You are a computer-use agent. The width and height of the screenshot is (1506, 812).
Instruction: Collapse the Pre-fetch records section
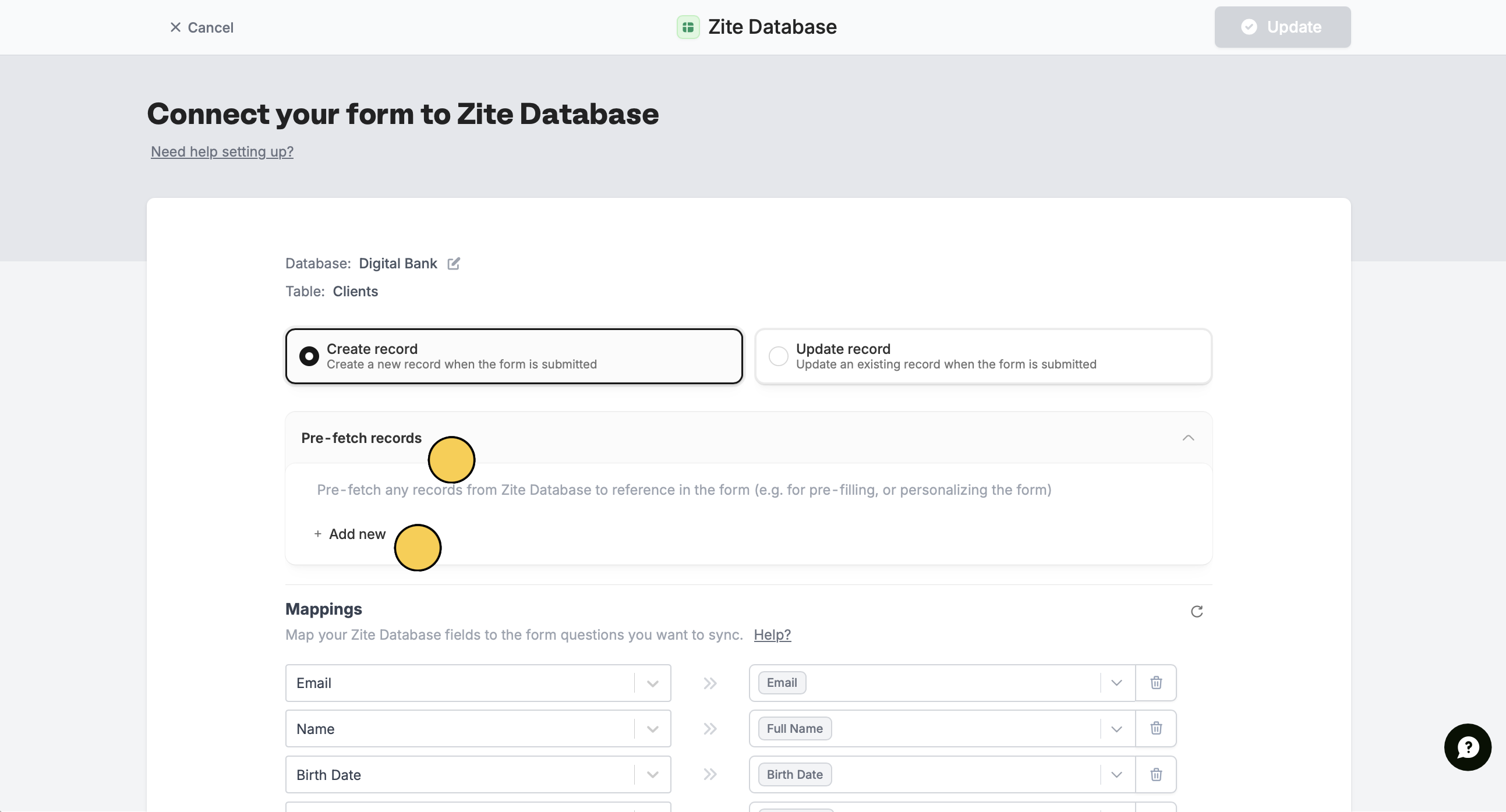(1187, 438)
